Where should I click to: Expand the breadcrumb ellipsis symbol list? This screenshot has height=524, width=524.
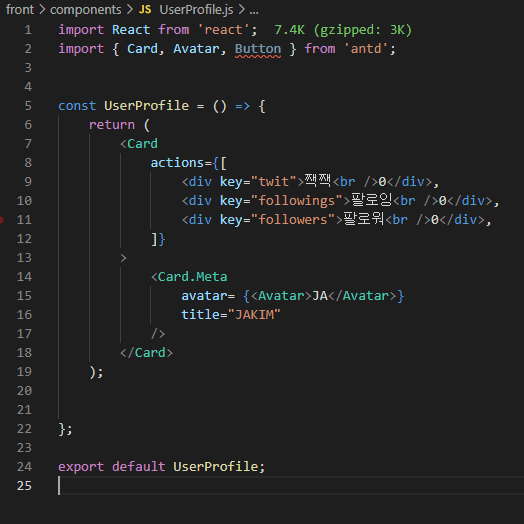pyautogui.click(x=254, y=11)
